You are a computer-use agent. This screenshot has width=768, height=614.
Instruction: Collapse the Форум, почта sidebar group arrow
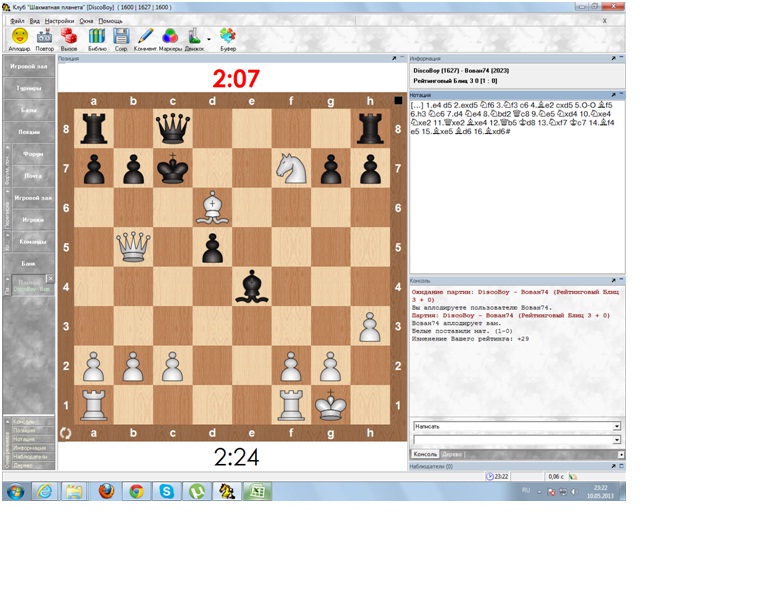point(7,147)
